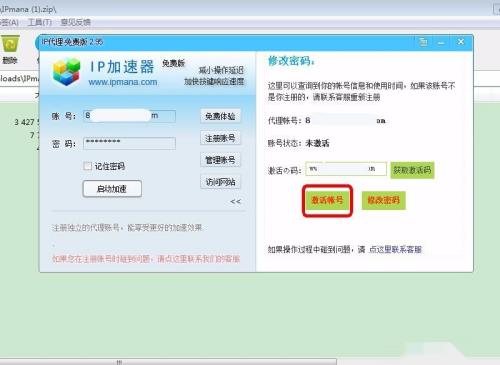Click 管理帐号 button
Image resolution: width=500 pixels, height=365 pixels.
(220, 160)
